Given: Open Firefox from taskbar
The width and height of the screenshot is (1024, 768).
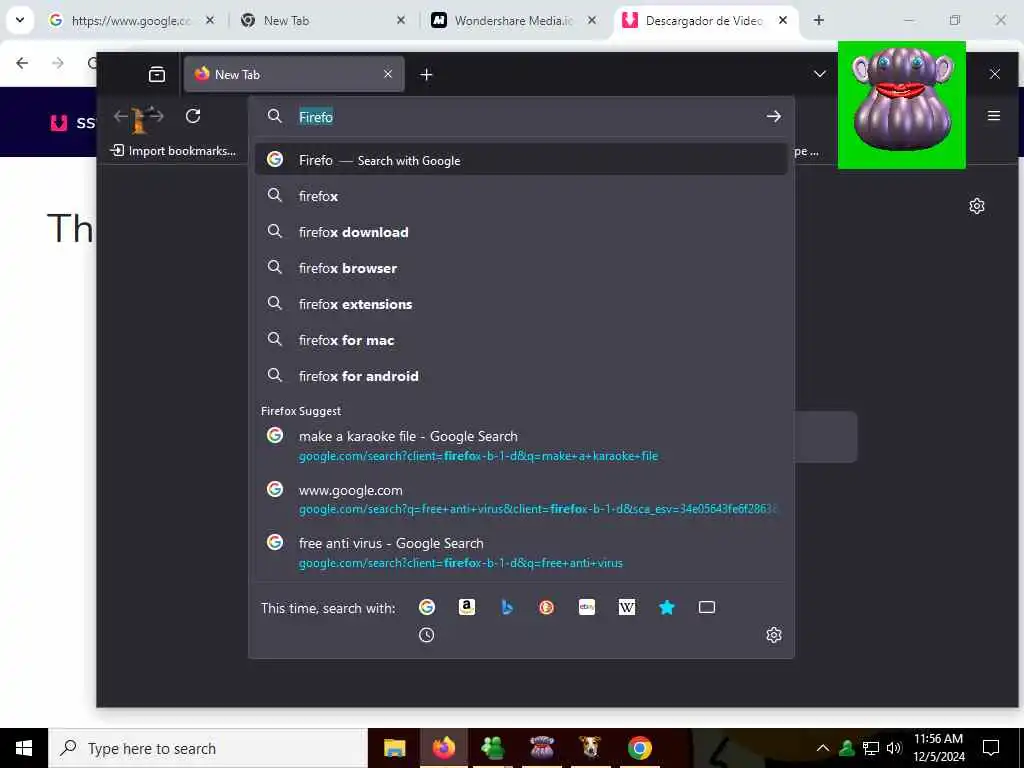Looking at the screenshot, I should (443, 748).
